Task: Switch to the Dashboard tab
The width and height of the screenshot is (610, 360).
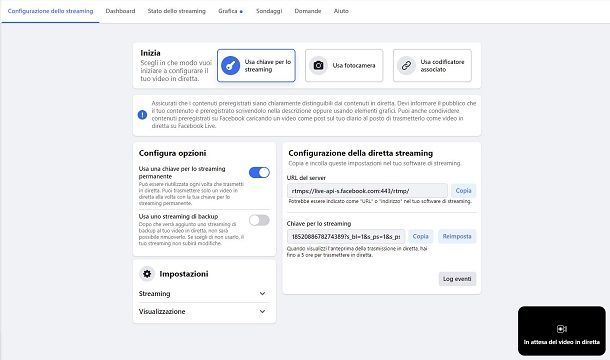Action: tap(120, 11)
